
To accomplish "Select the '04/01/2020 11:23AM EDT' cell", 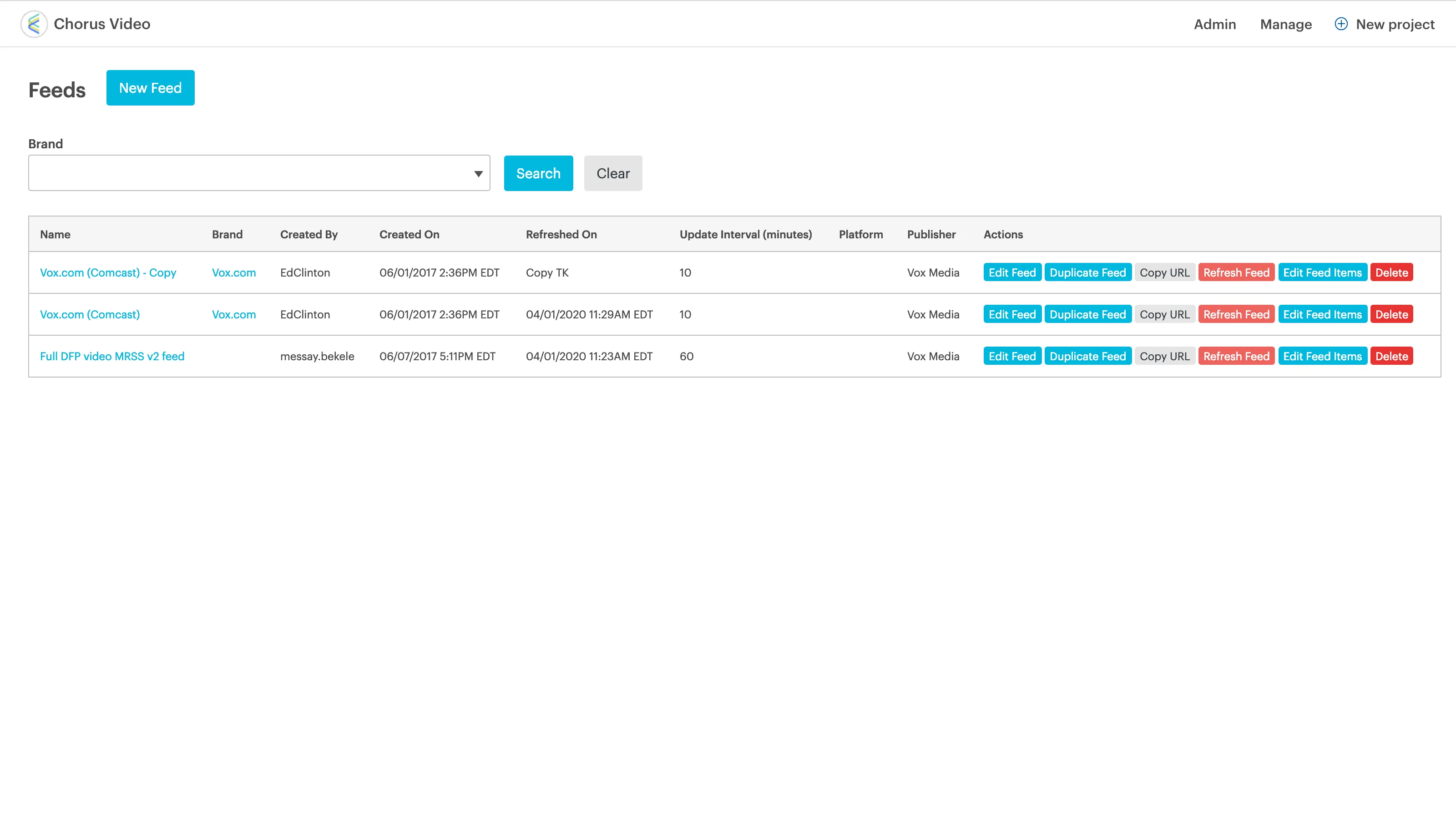I will [589, 356].
